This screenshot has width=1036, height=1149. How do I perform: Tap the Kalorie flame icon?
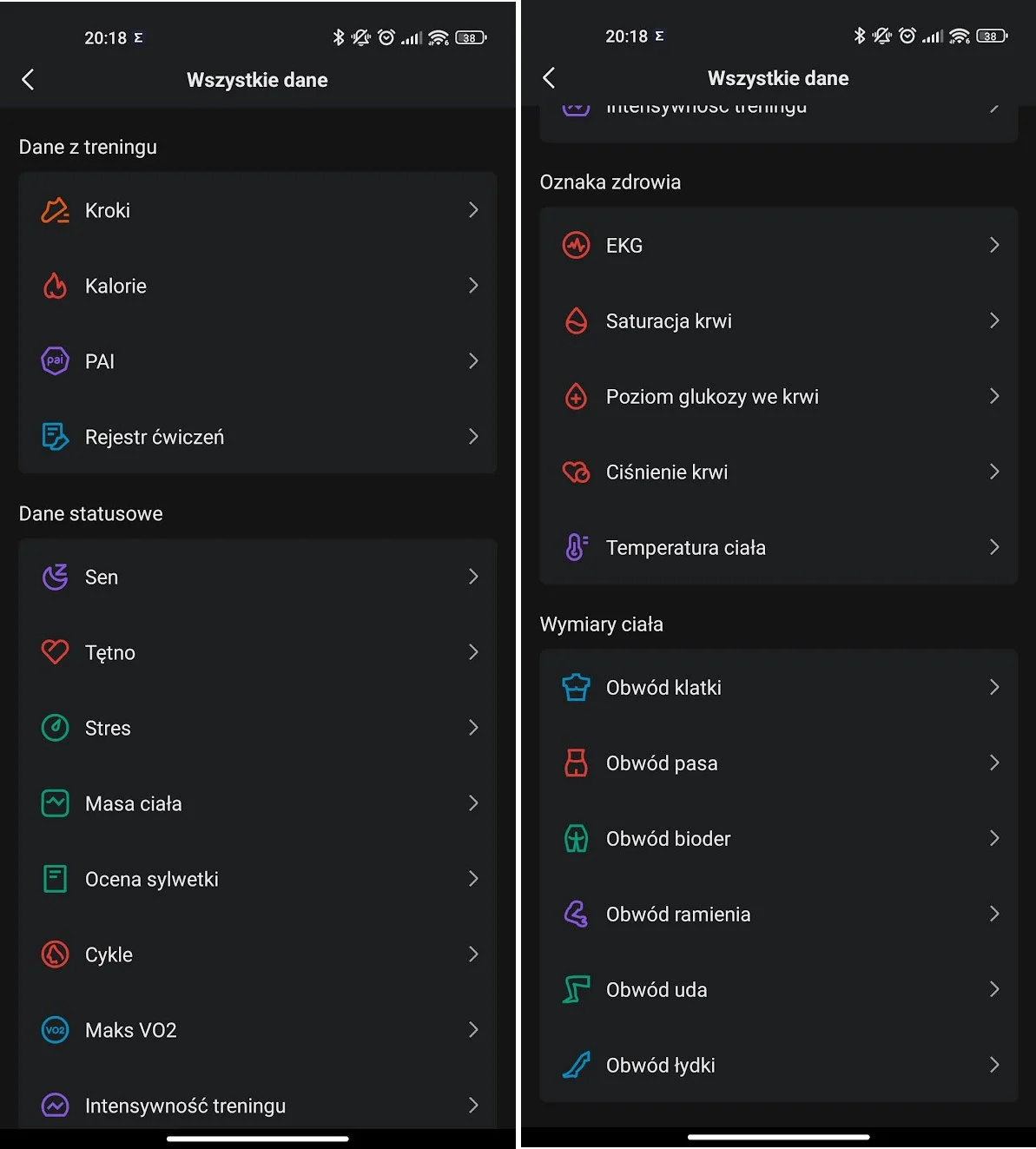point(55,286)
